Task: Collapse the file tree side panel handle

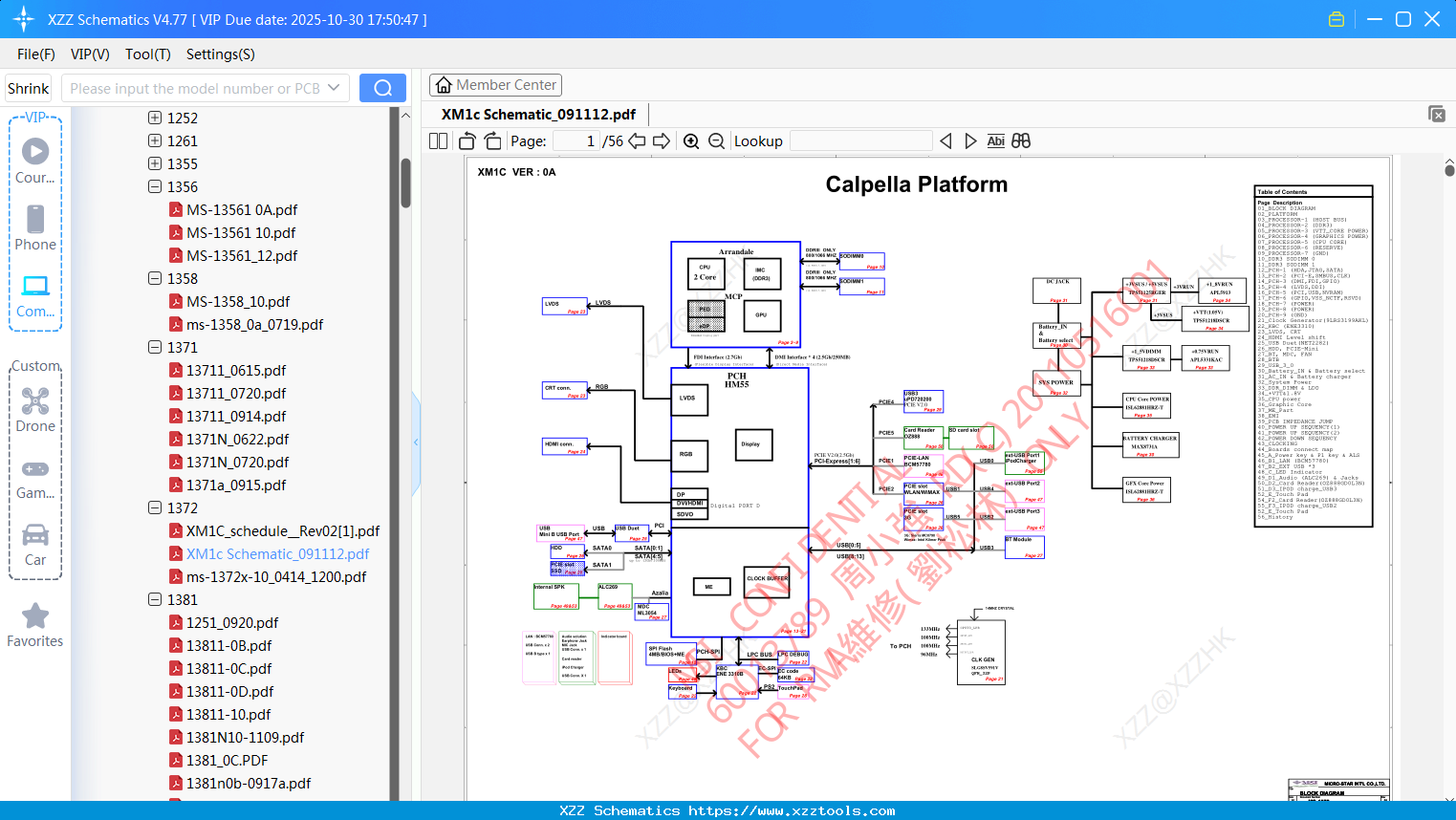Action: point(416,442)
